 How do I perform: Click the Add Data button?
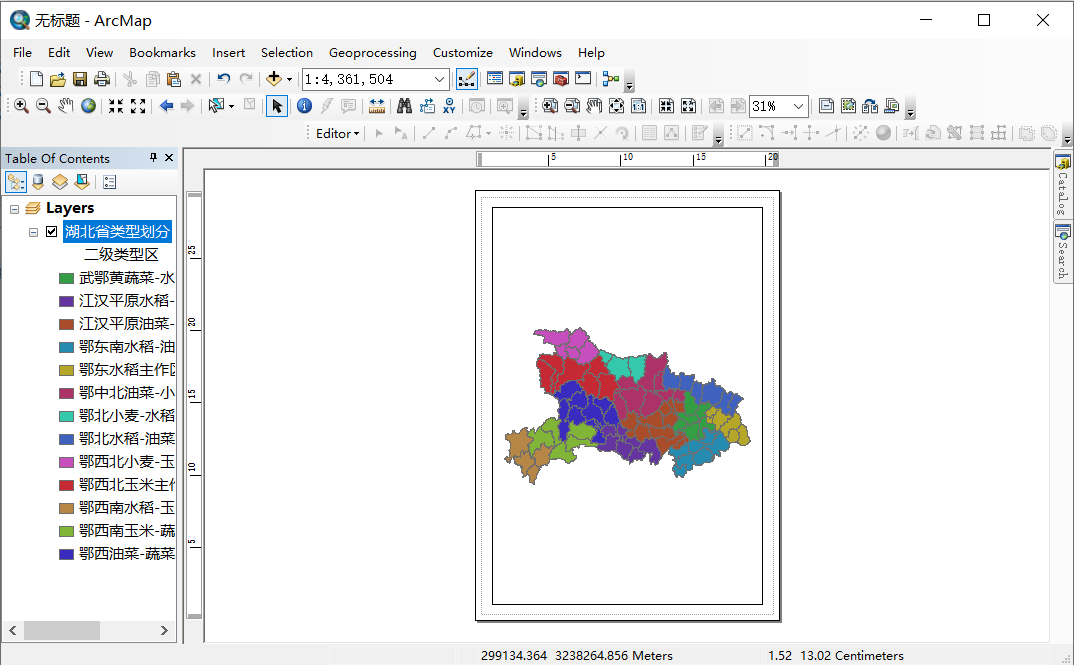pyautogui.click(x=274, y=79)
